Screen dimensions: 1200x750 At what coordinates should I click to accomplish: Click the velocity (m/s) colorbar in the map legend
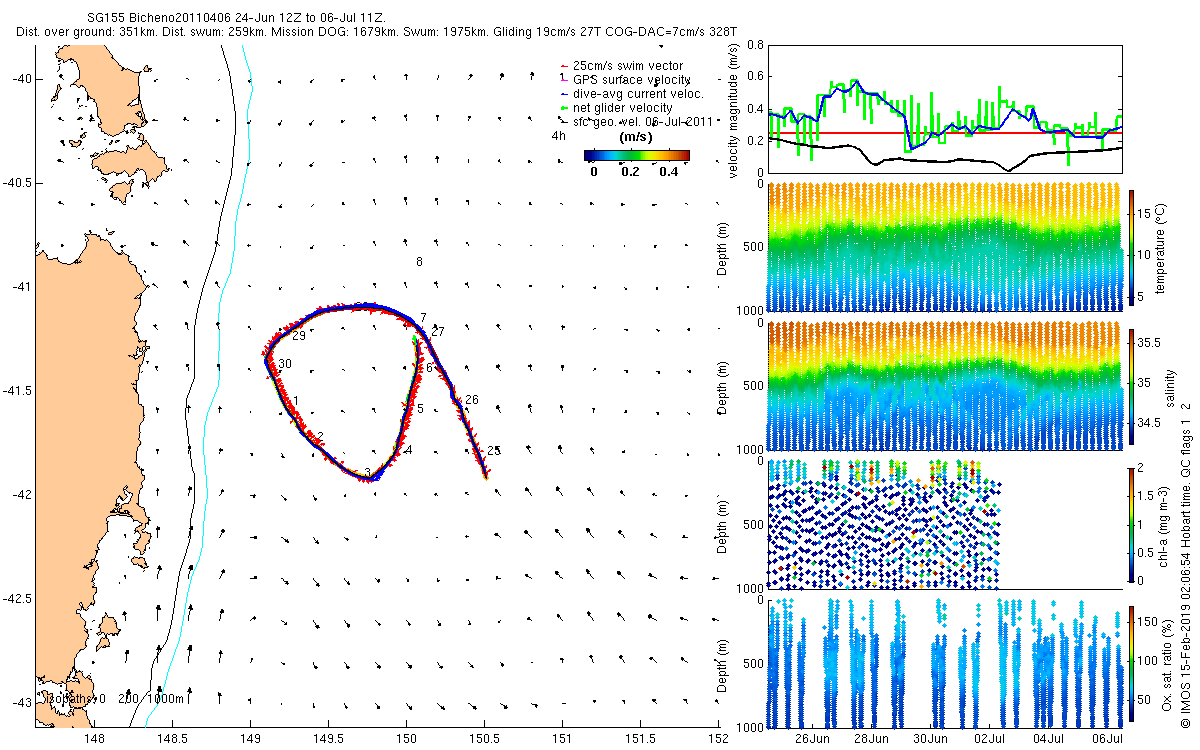tap(637, 156)
